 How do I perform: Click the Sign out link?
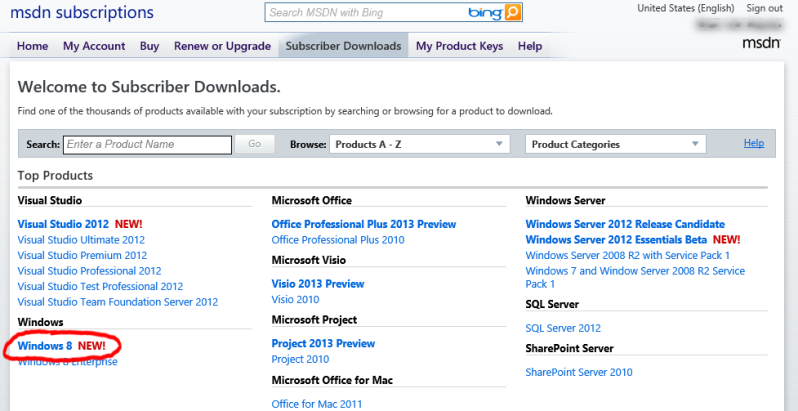[x=764, y=8]
